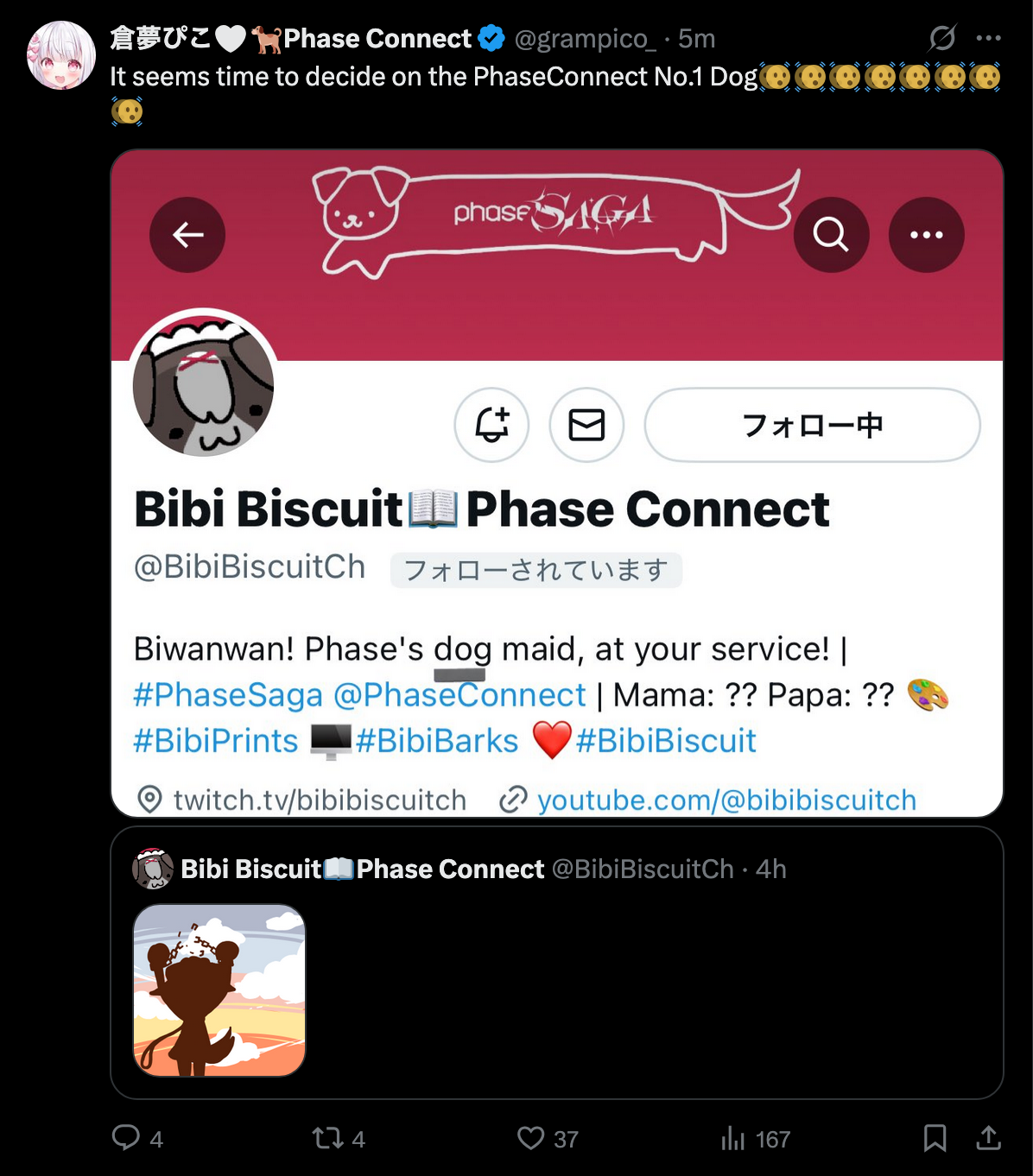The height and width of the screenshot is (1176, 1033).
Task: Click the reply comment icon
Action: (x=126, y=1137)
